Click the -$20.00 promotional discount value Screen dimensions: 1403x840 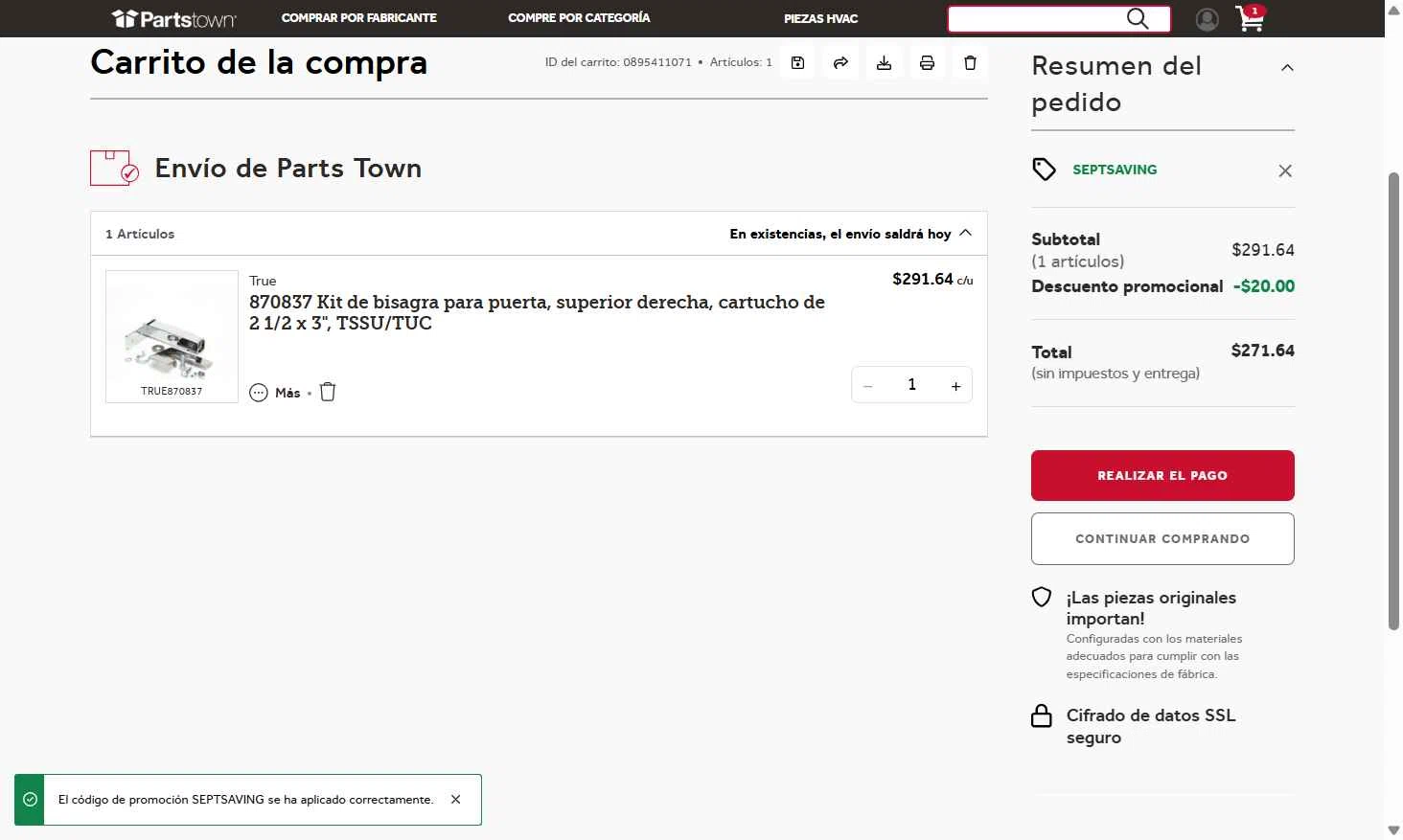(x=1264, y=286)
